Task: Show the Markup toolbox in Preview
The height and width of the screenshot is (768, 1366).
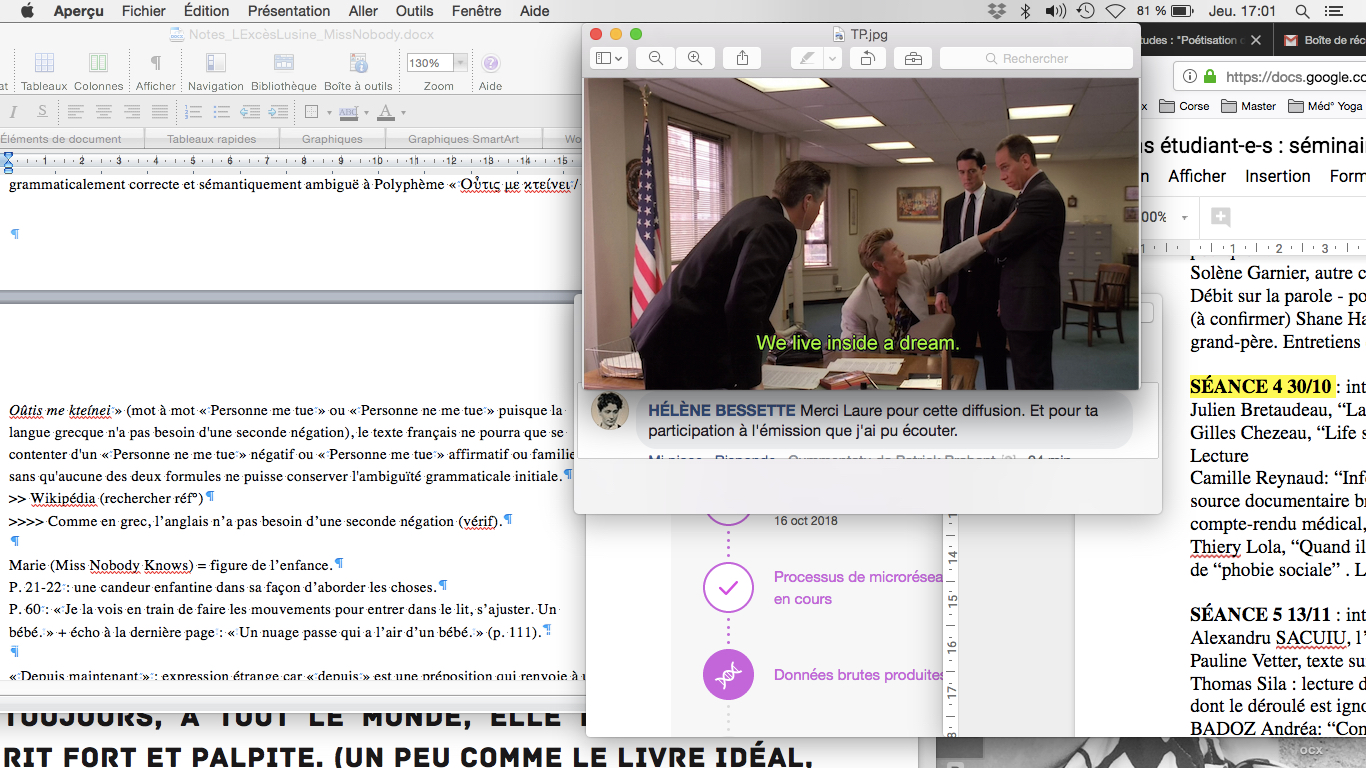Action: 913,58
